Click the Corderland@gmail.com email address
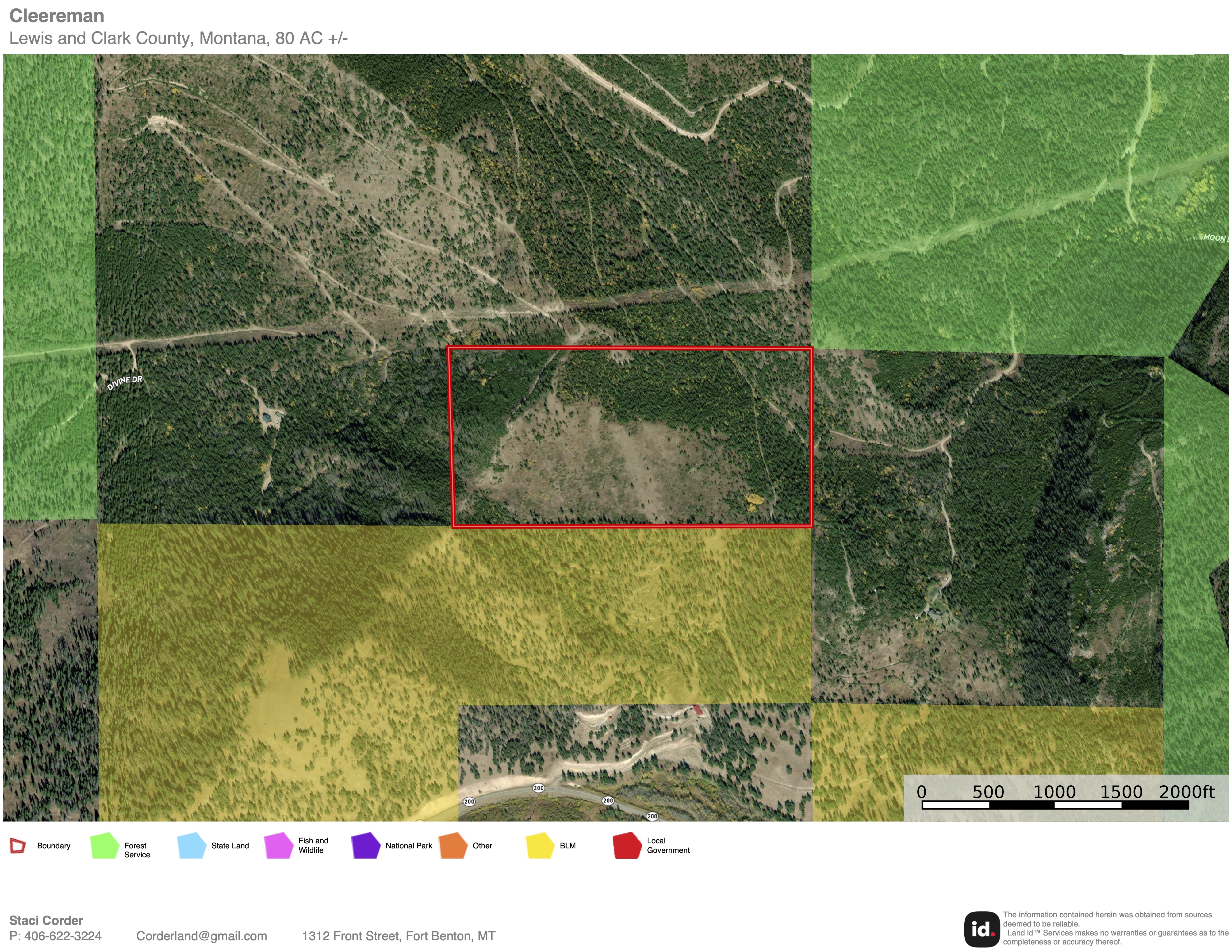Screen dimensions: 1232x952 (201, 936)
